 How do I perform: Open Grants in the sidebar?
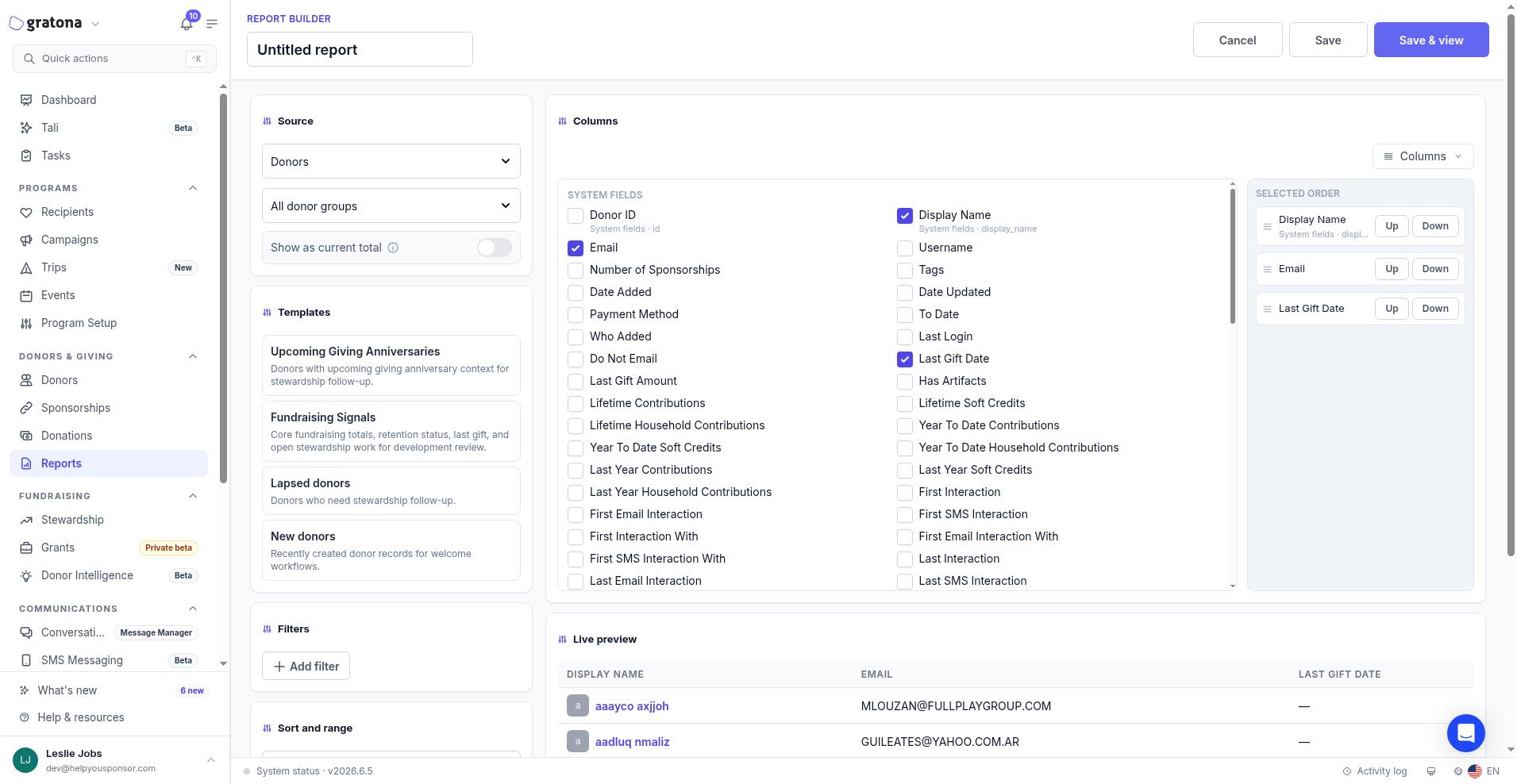point(109,548)
